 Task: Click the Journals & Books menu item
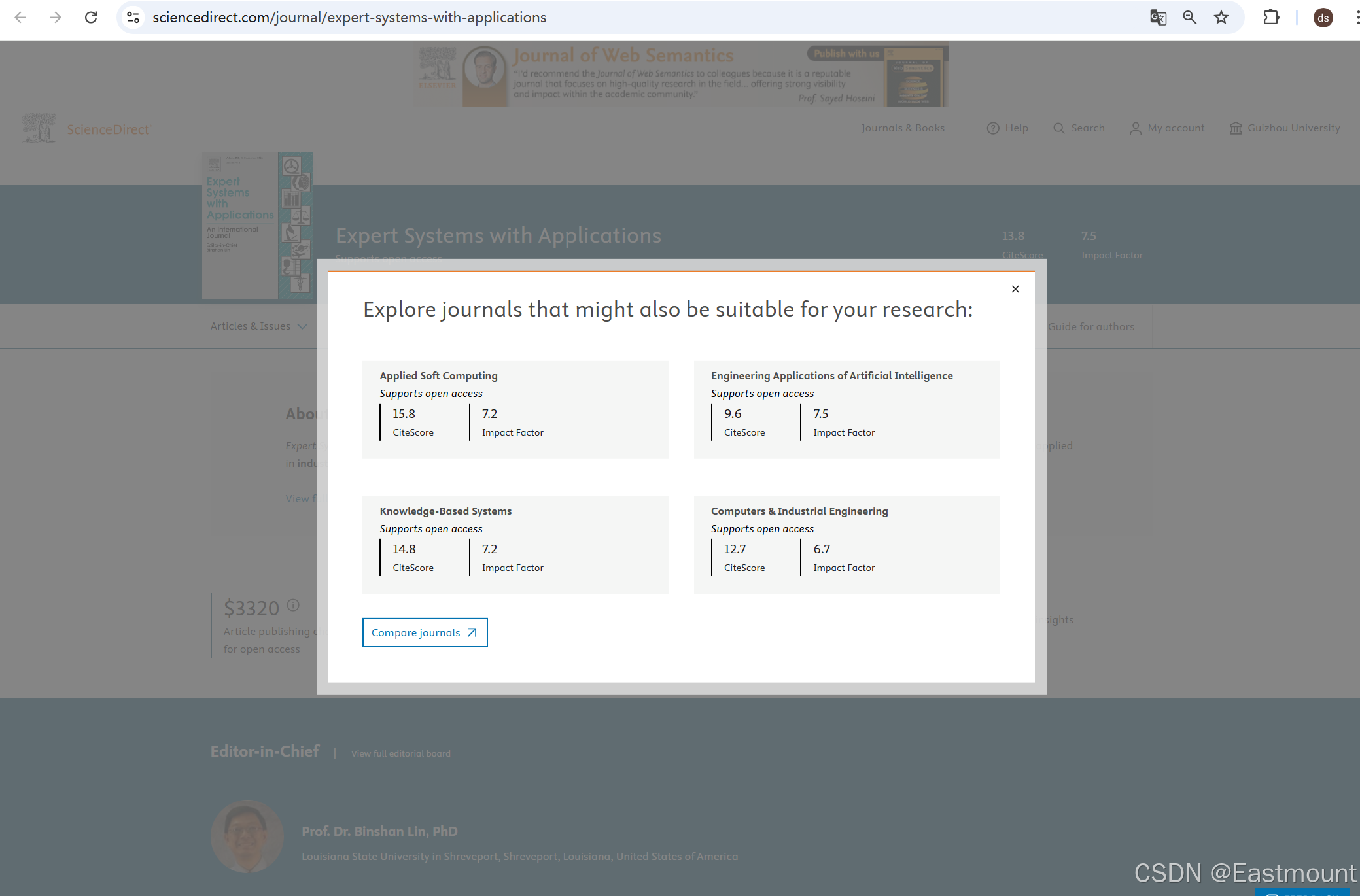point(902,128)
